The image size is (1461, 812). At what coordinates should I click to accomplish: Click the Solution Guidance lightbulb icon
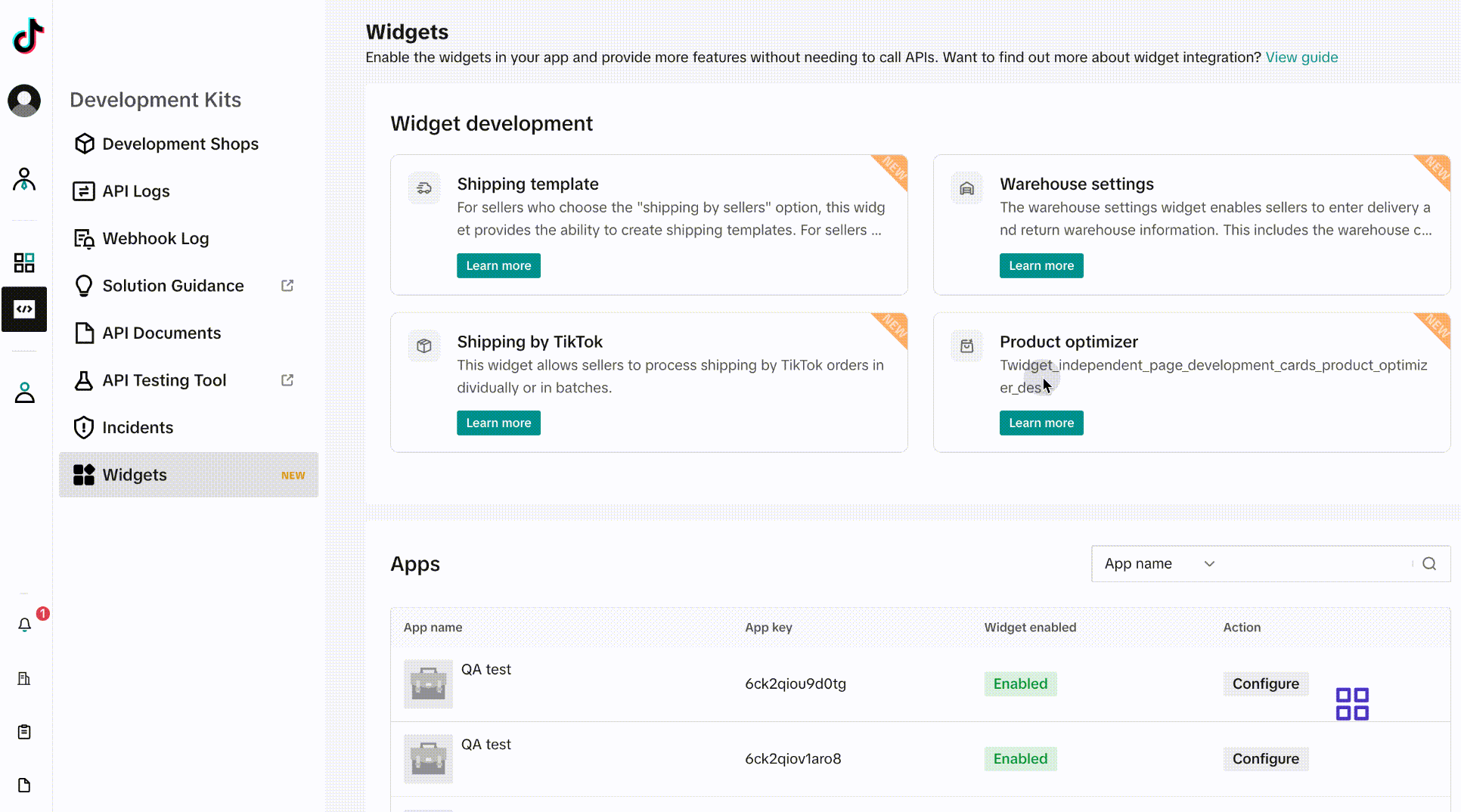pyautogui.click(x=84, y=286)
